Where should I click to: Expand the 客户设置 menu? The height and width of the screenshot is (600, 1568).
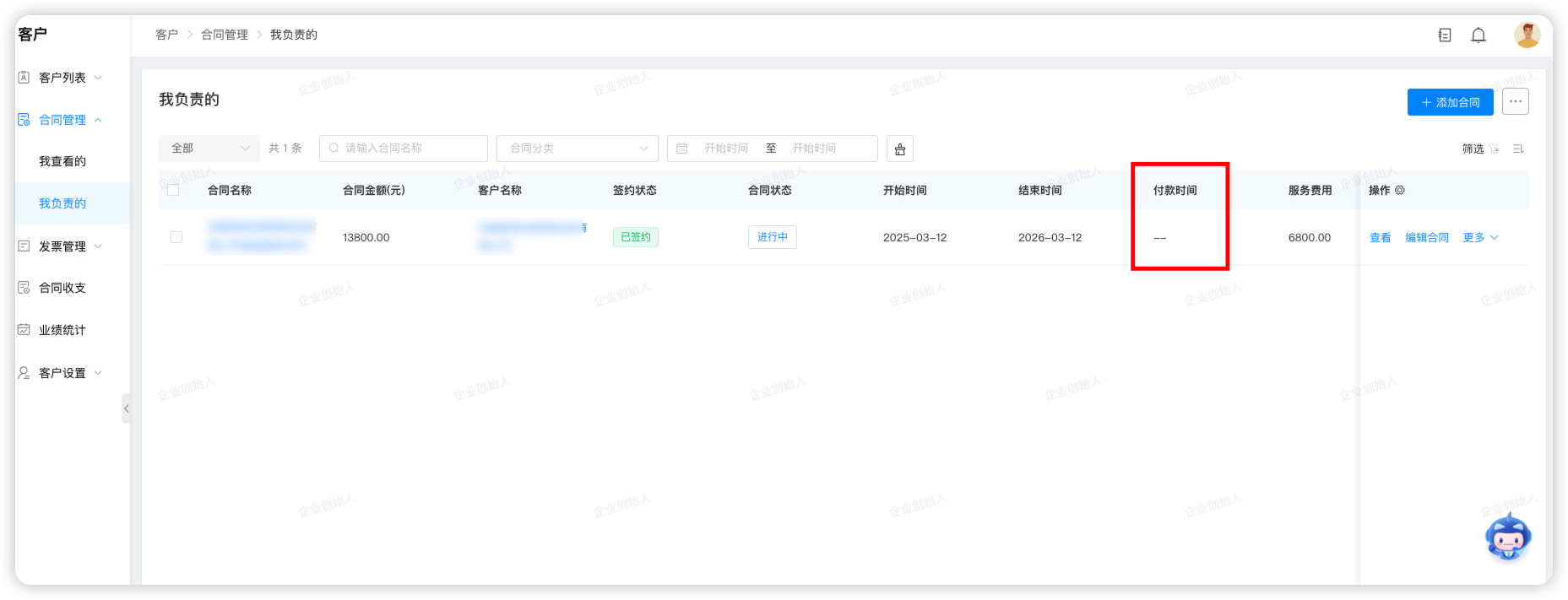click(x=98, y=372)
